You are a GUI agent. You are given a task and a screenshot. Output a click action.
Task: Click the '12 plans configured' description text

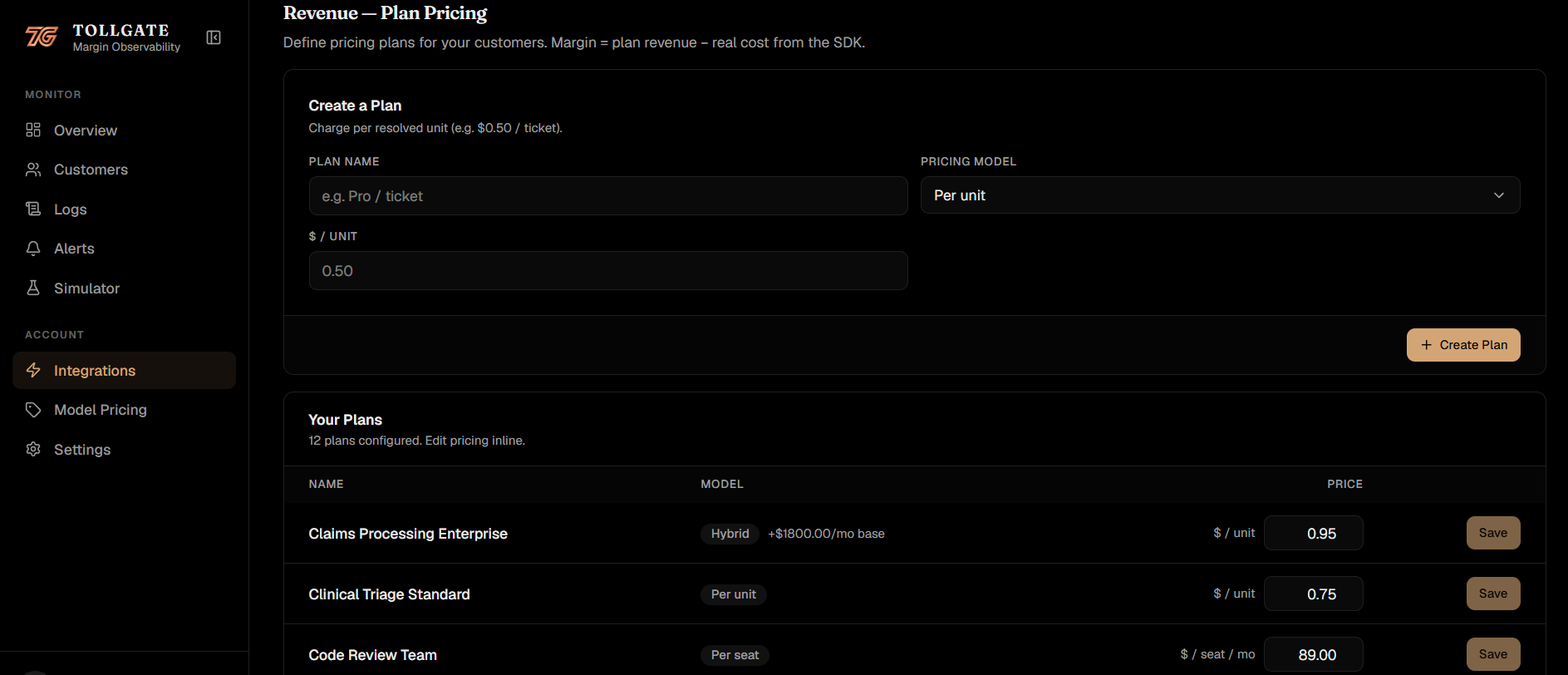[x=416, y=441]
